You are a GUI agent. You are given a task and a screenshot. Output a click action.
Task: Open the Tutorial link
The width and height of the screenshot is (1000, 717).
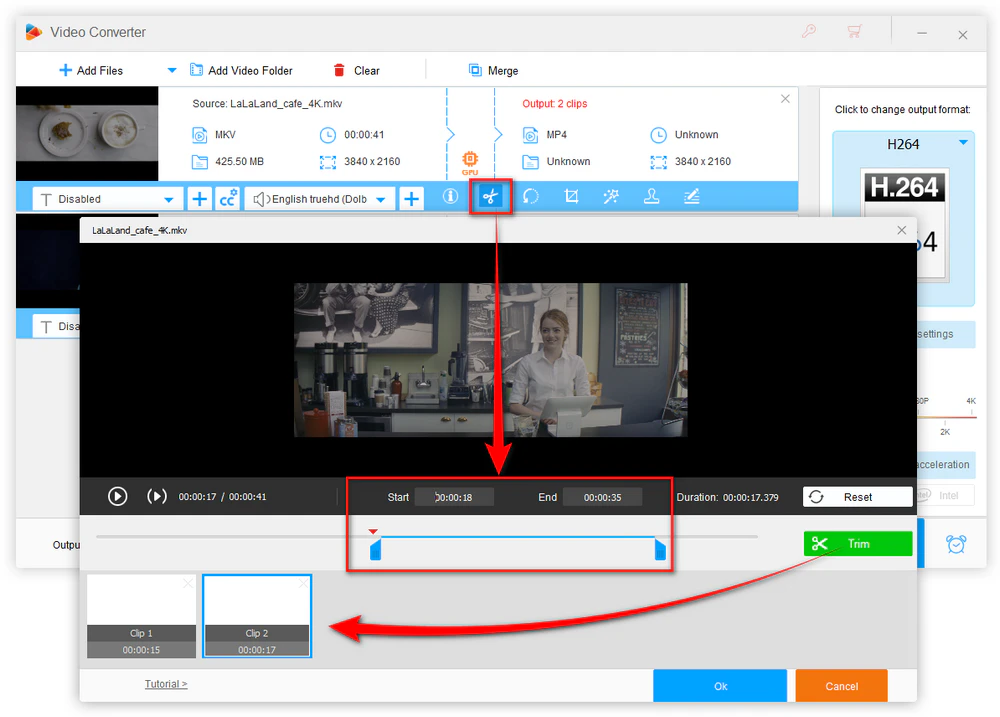pos(166,684)
